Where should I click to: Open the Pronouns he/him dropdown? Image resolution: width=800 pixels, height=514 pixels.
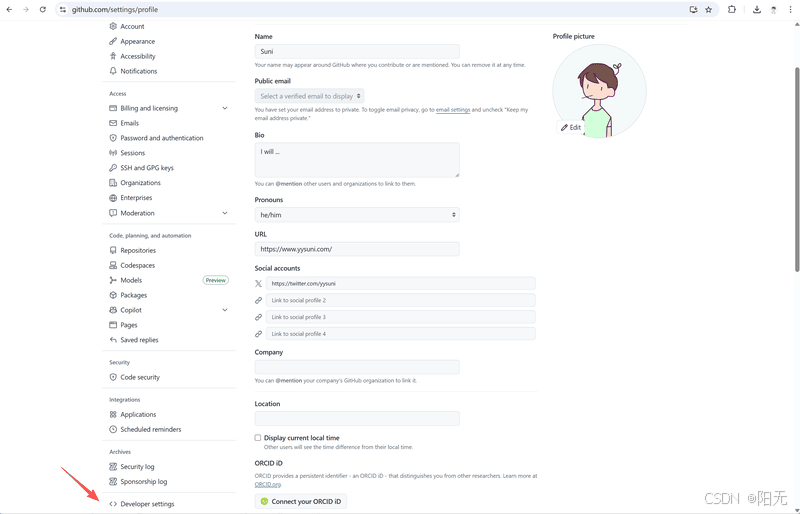point(357,215)
